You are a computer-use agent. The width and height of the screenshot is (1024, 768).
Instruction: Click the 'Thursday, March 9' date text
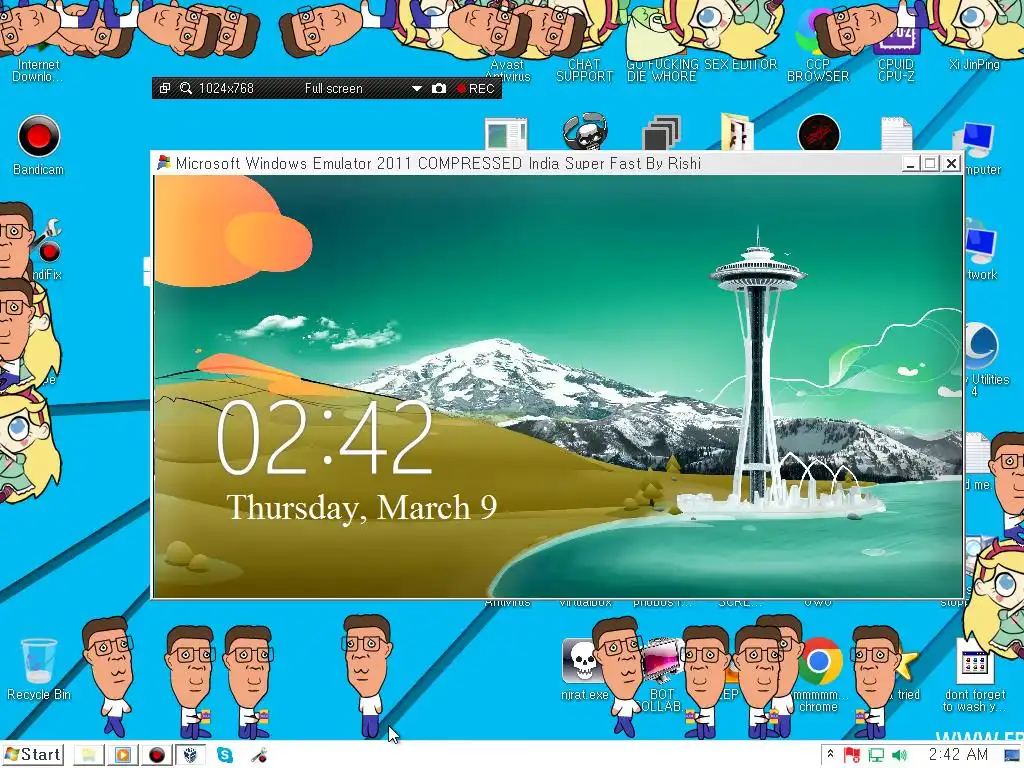coord(361,507)
